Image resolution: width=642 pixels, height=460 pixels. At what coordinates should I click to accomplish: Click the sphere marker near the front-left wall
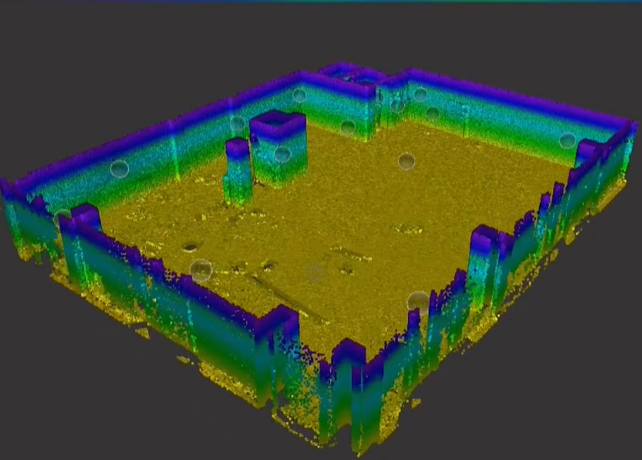pos(201,269)
